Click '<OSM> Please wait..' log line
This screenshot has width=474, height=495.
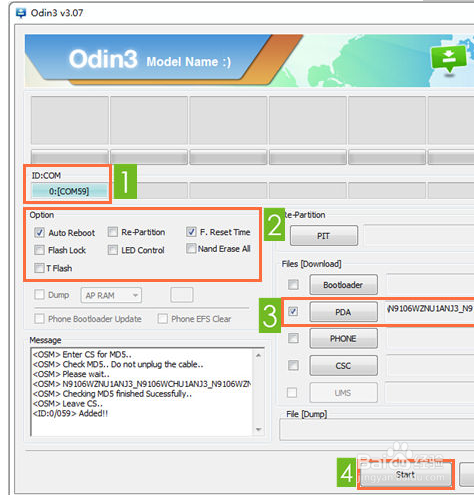[x=71, y=374]
